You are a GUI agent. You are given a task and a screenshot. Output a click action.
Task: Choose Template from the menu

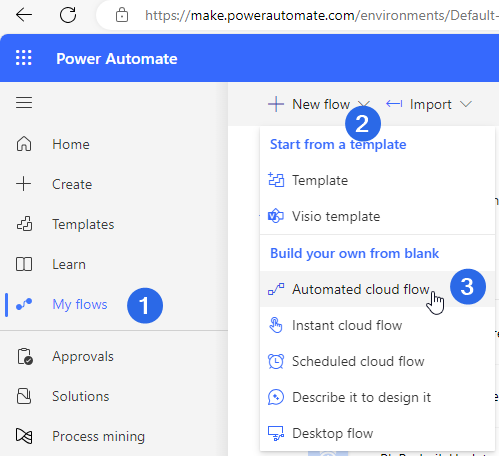click(x=320, y=180)
